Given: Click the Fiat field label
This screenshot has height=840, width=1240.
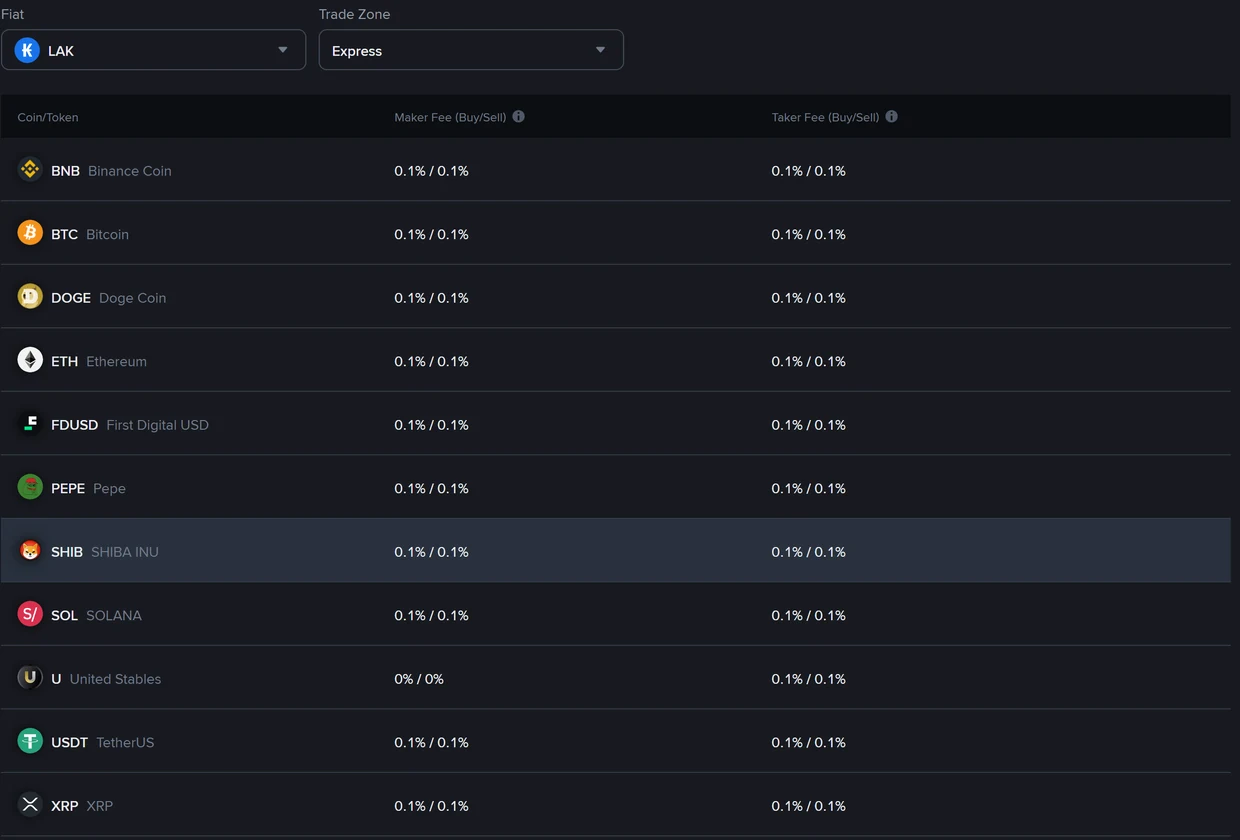Looking at the screenshot, I should 13,14.
